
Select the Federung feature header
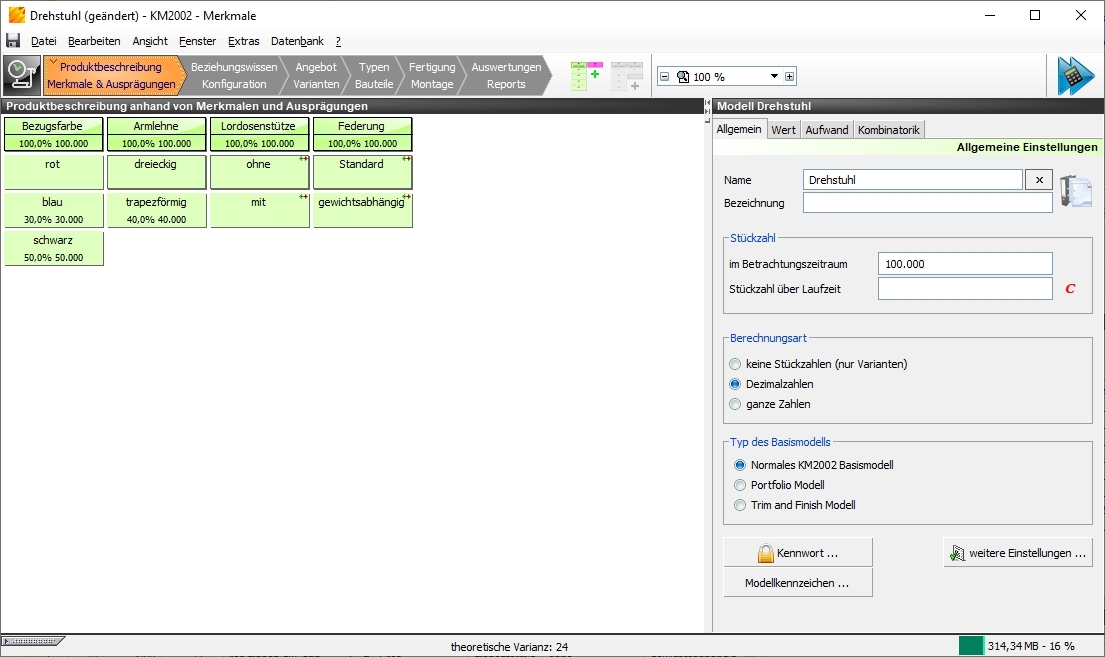tap(362, 134)
